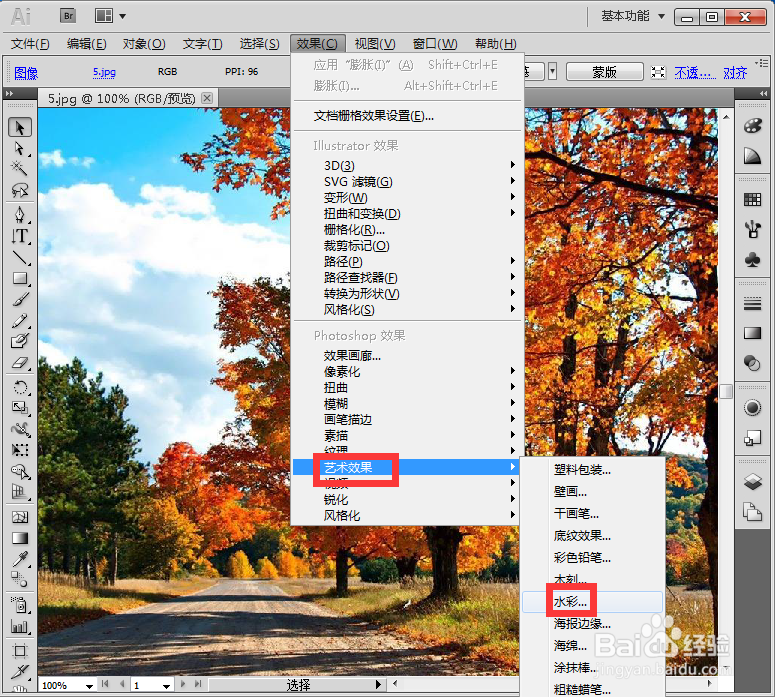This screenshot has height=697, width=775.
Task: Open the 对象(O) menu
Action: point(144,44)
